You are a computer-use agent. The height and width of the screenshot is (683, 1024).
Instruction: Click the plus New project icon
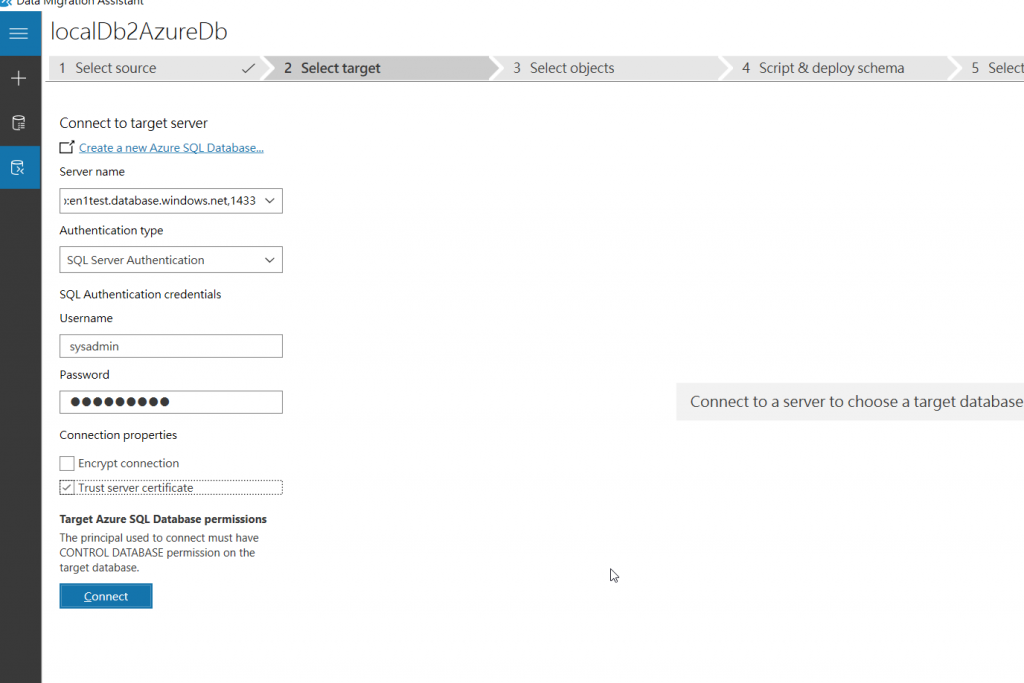[19, 78]
